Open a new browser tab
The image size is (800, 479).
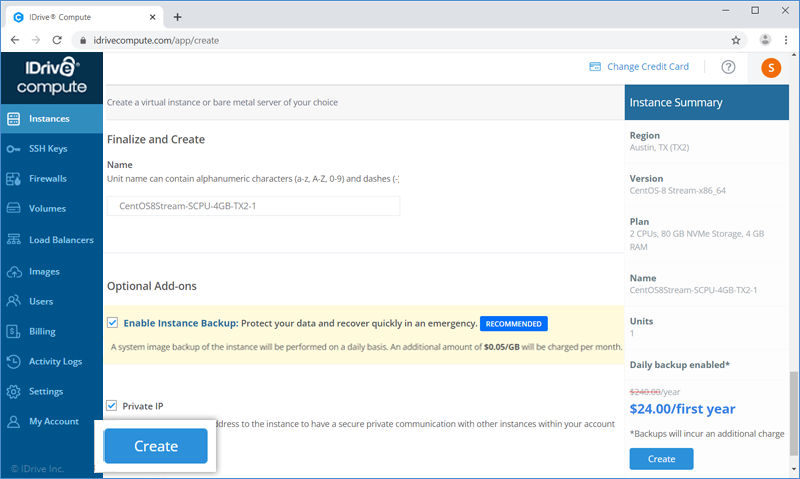(177, 17)
